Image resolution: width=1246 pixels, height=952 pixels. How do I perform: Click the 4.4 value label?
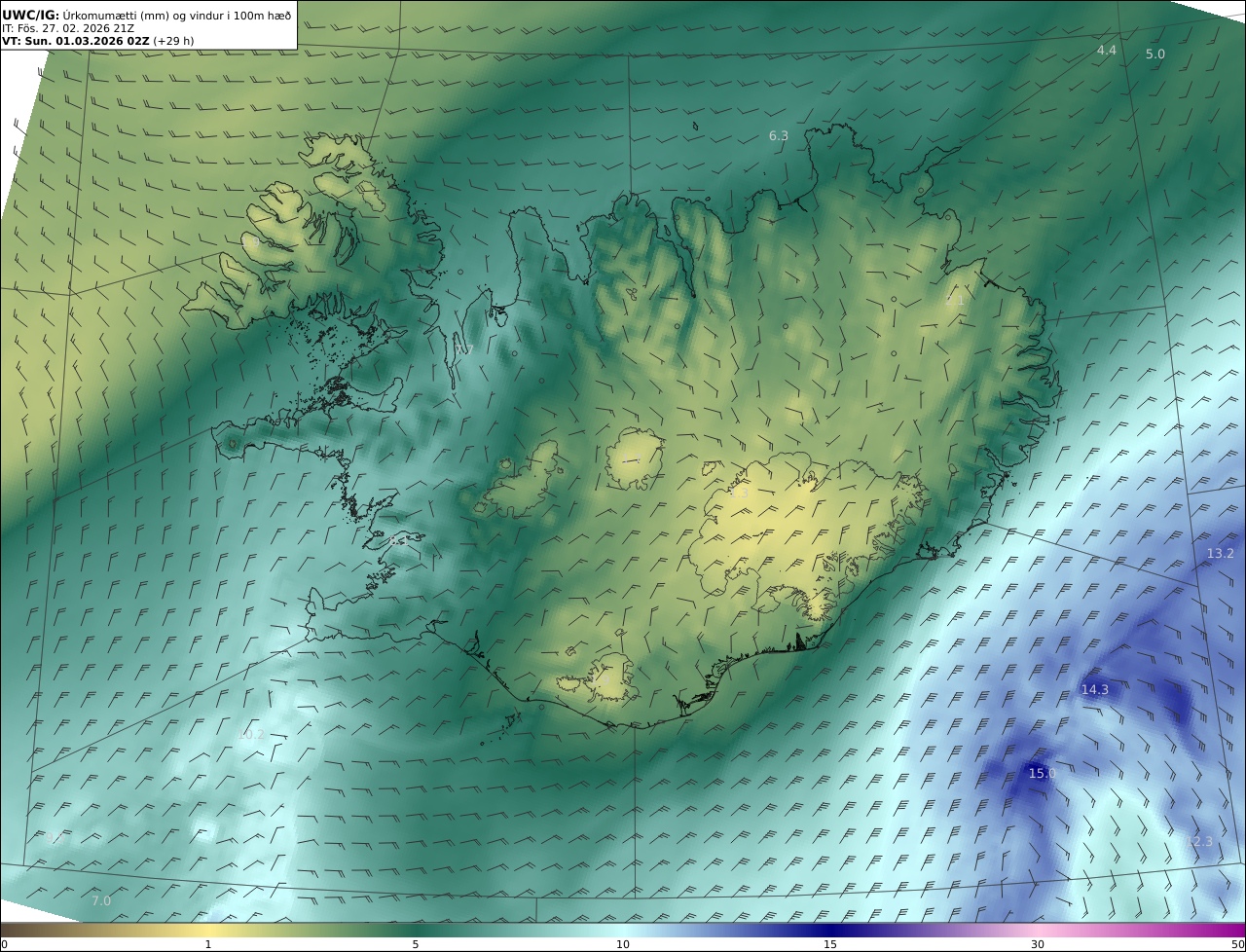tap(1107, 50)
